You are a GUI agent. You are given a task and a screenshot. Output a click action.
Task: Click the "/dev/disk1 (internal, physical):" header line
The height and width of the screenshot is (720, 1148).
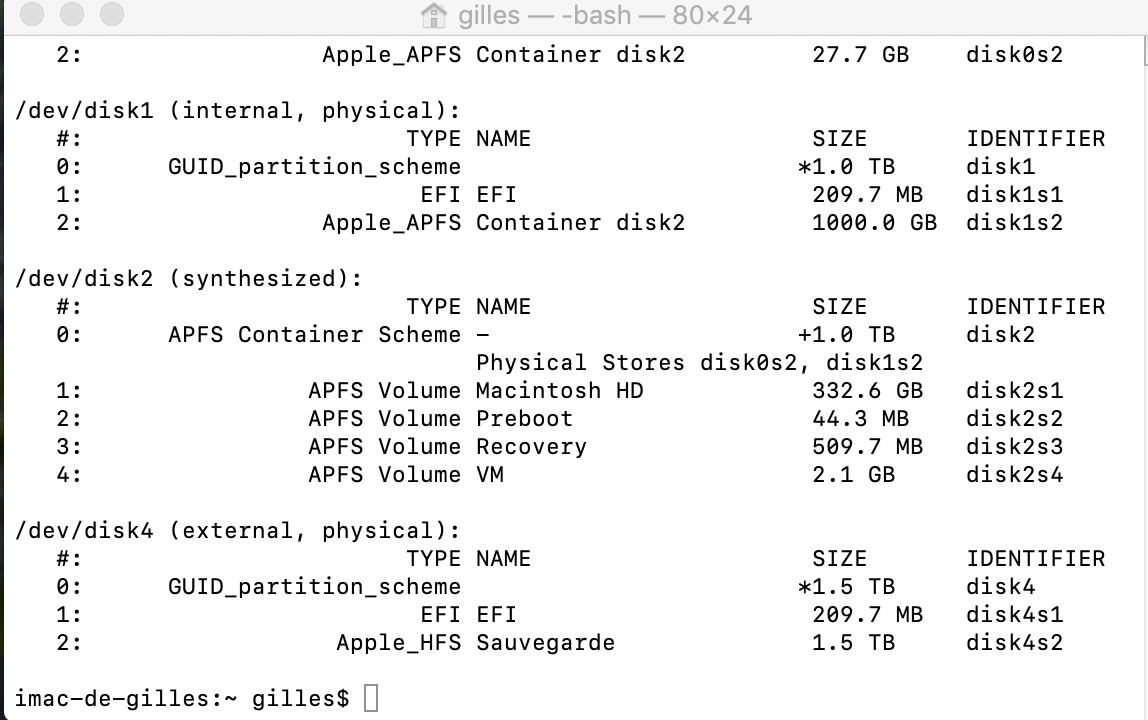237,111
